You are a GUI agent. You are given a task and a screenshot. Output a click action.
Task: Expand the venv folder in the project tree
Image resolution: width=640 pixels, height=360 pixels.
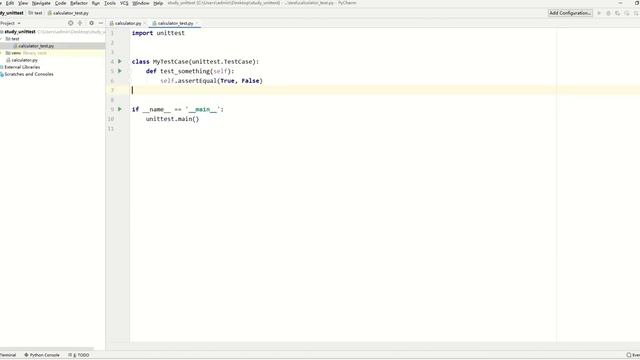[2, 53]
